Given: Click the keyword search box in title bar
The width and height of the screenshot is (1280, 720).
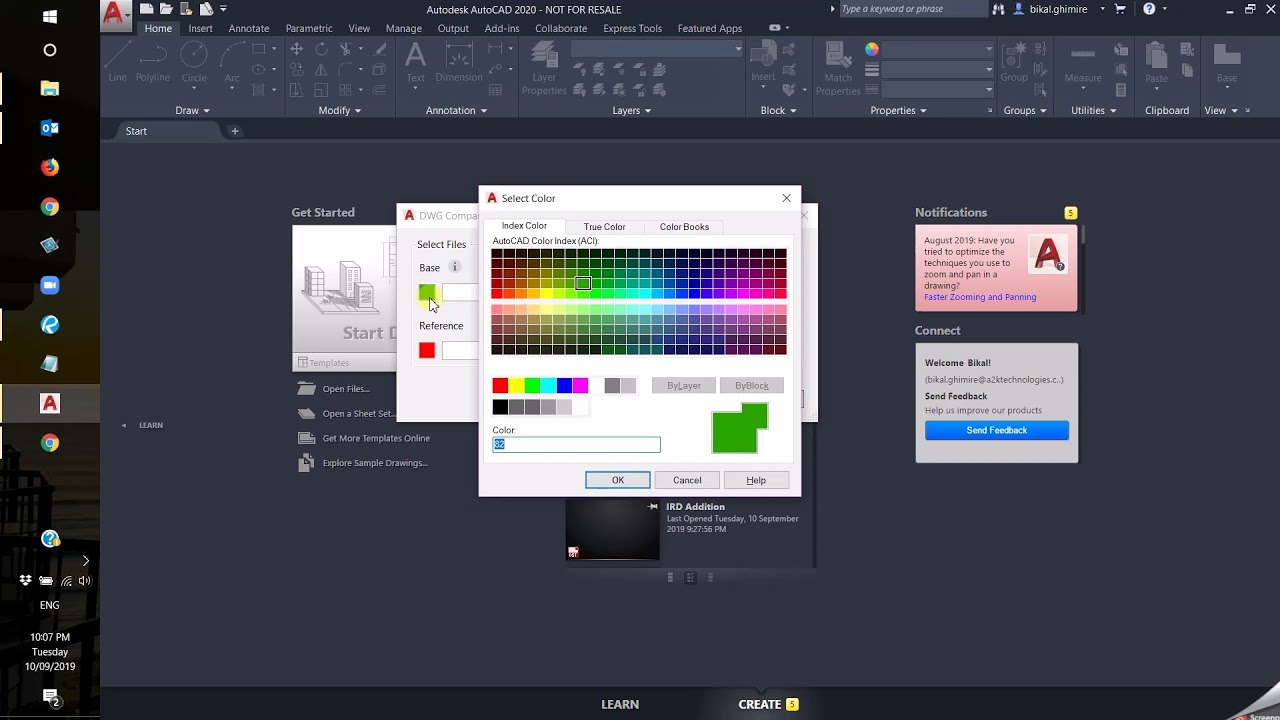Looking at the screenshot, I should (x=913, y=9).
